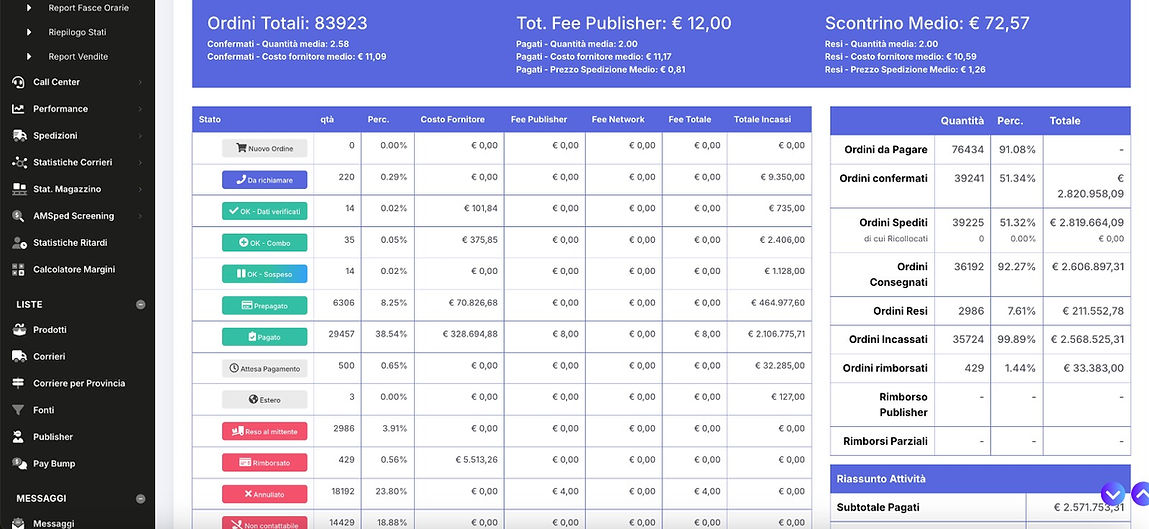Click the scroll down round button
Image resolution: width=1149 pixels, height=529 pixels.
click(1112, 494)
